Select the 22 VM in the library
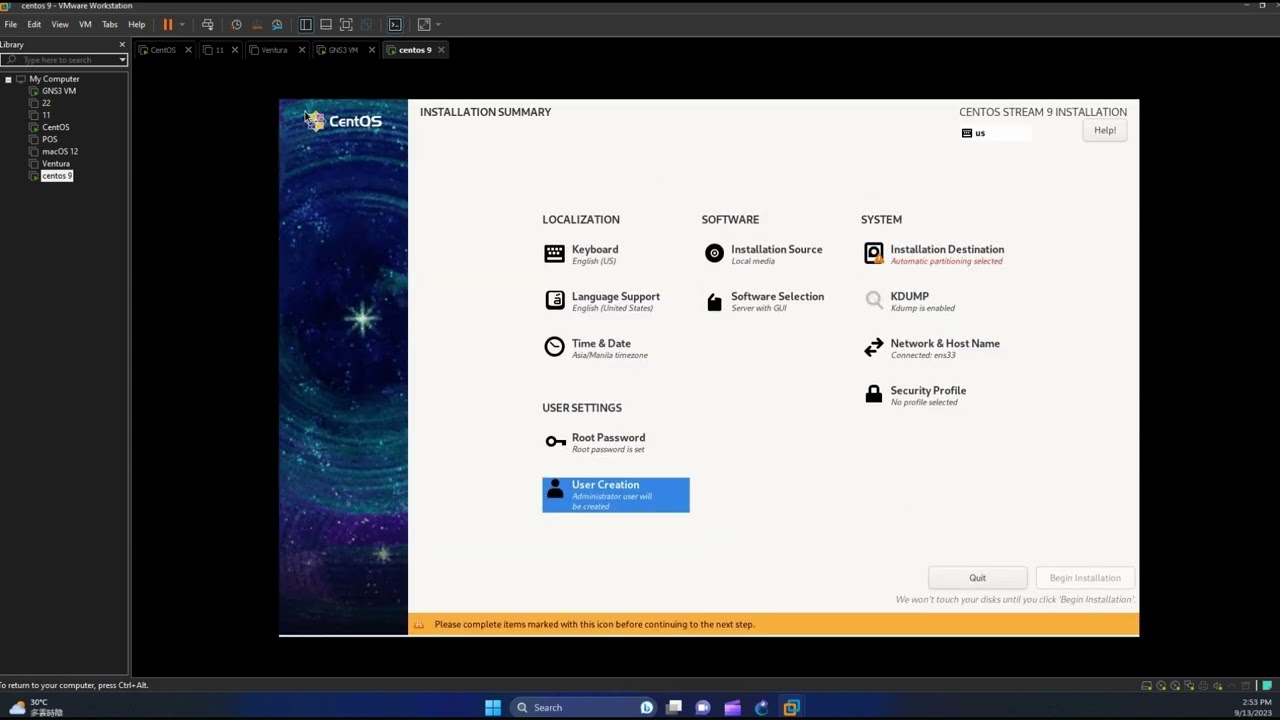Viewport: 1280px width, 720px height. 46,103
